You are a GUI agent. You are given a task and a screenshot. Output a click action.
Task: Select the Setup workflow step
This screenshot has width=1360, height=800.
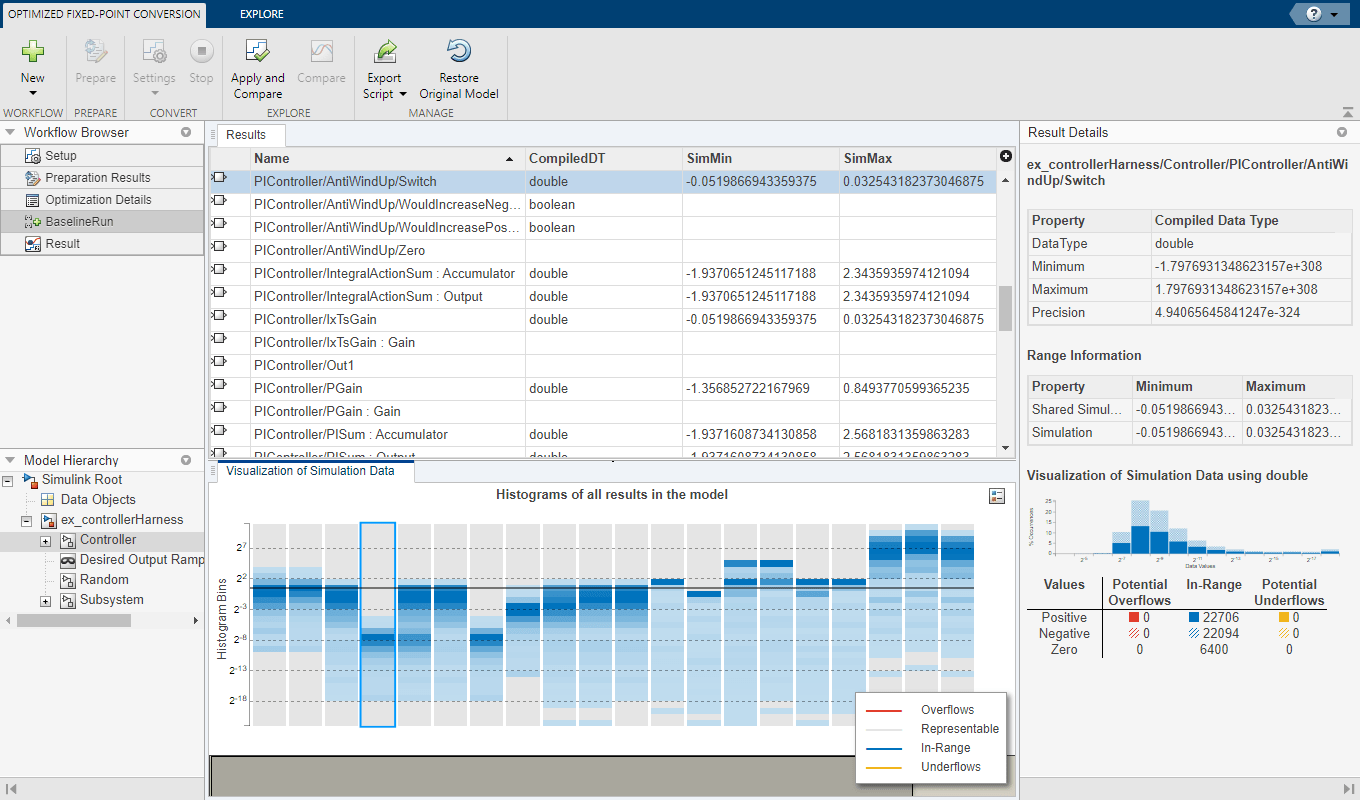click(x=60, y=156)
